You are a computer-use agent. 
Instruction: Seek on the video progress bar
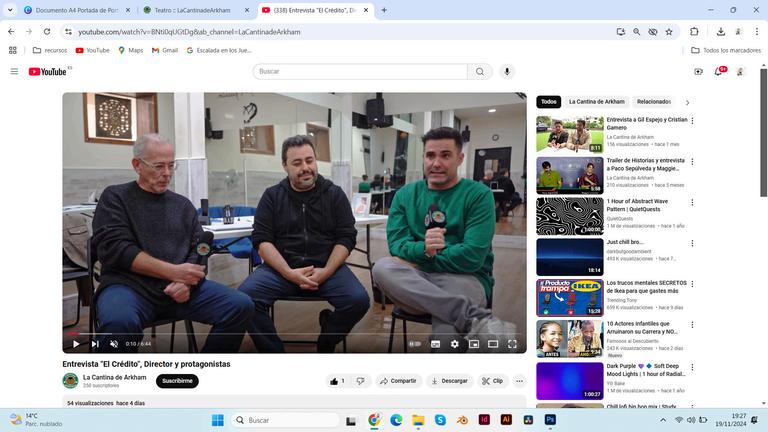point(294,334)
